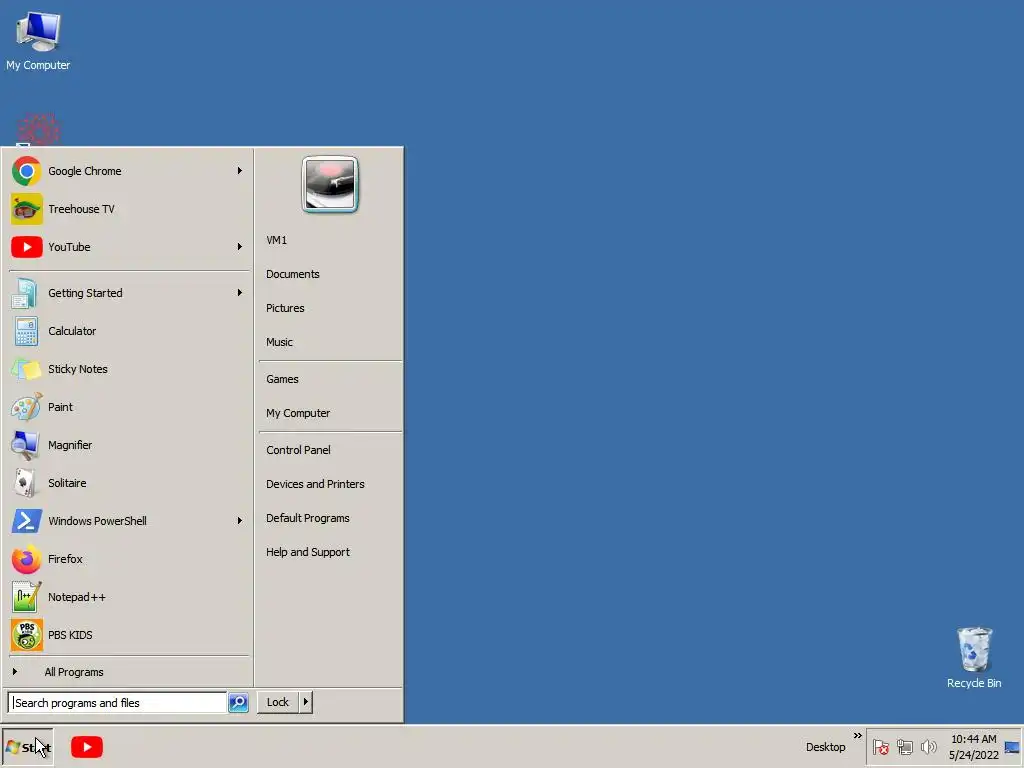Select the red icon behind the Start menu

point(38,129)
